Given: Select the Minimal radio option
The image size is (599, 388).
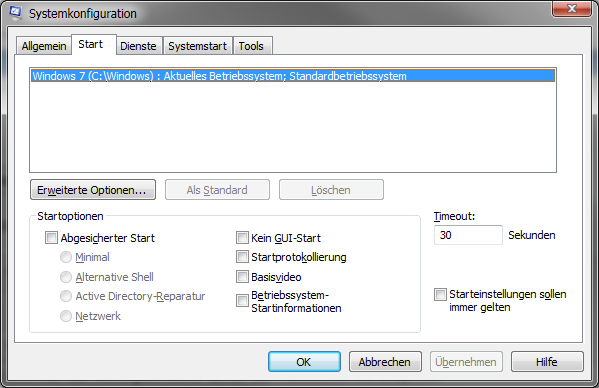Looking at the screenshot, I should (66, 257).
